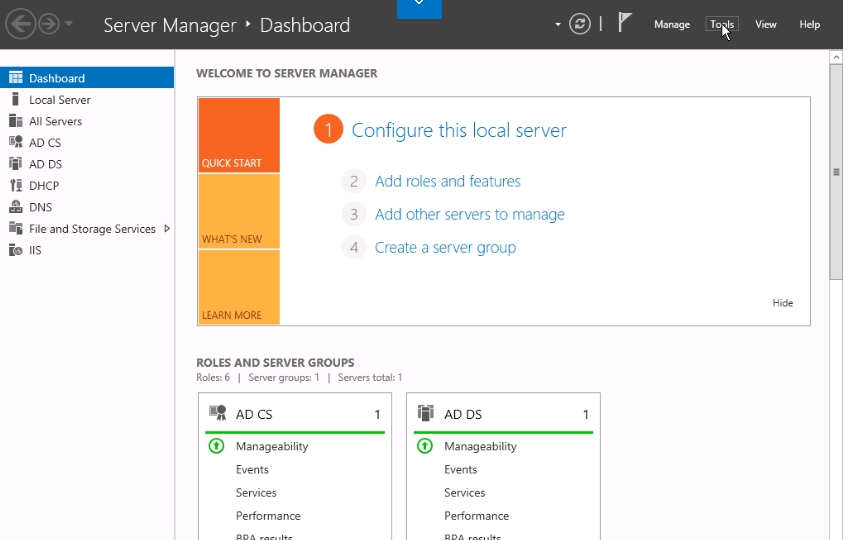The width and height of the screenshot is (848, 540).
Task: Click the AD CS tile header icon
Action: pos(217,413)
